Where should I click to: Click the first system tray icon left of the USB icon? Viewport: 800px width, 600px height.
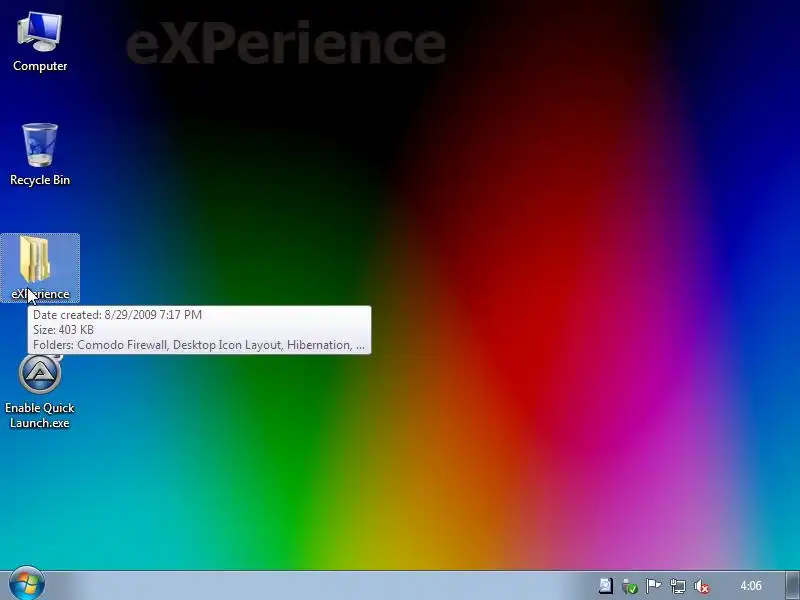pyautogui.click(x=606, y=586)
